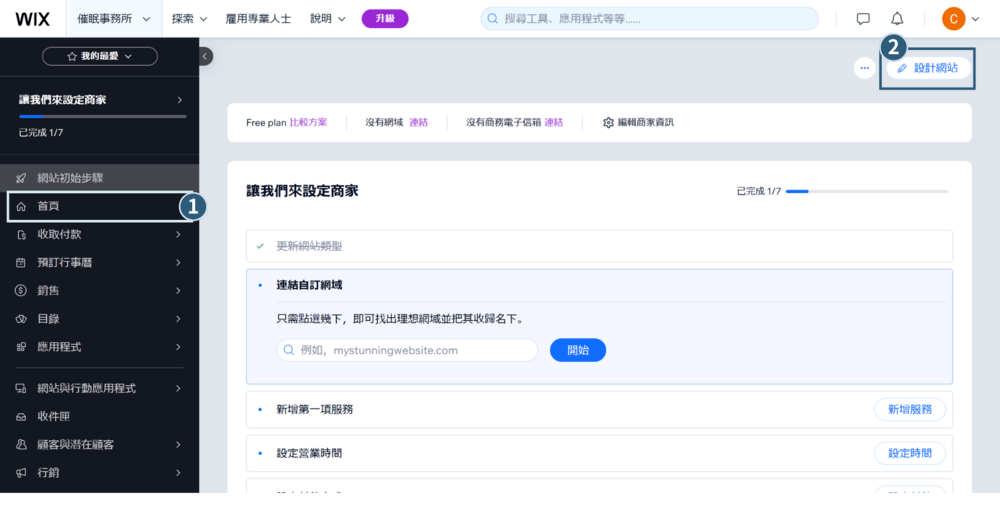Open the 我的最愛 favorites dropdown
The image size is (1000, 521).
99,56
